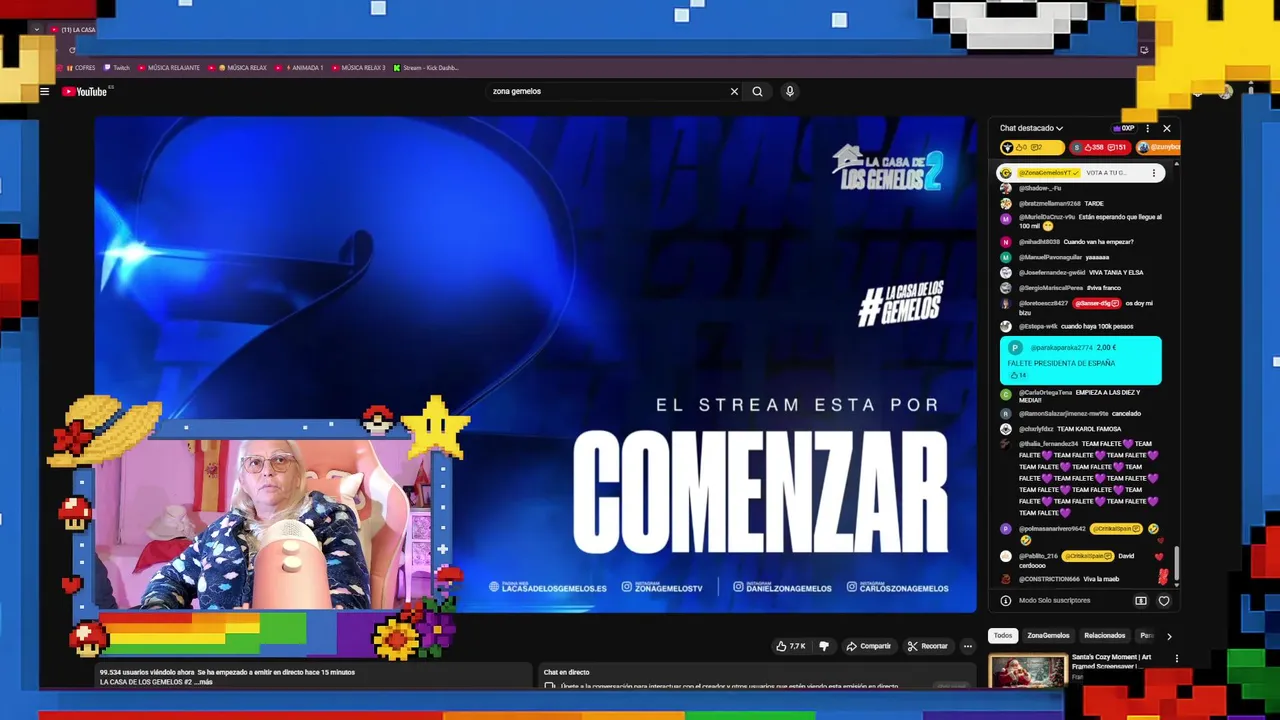The width and height of the screenshot is (1280, 720).
Task: Go to the YouTube home logo
Action: coord(85,91)
